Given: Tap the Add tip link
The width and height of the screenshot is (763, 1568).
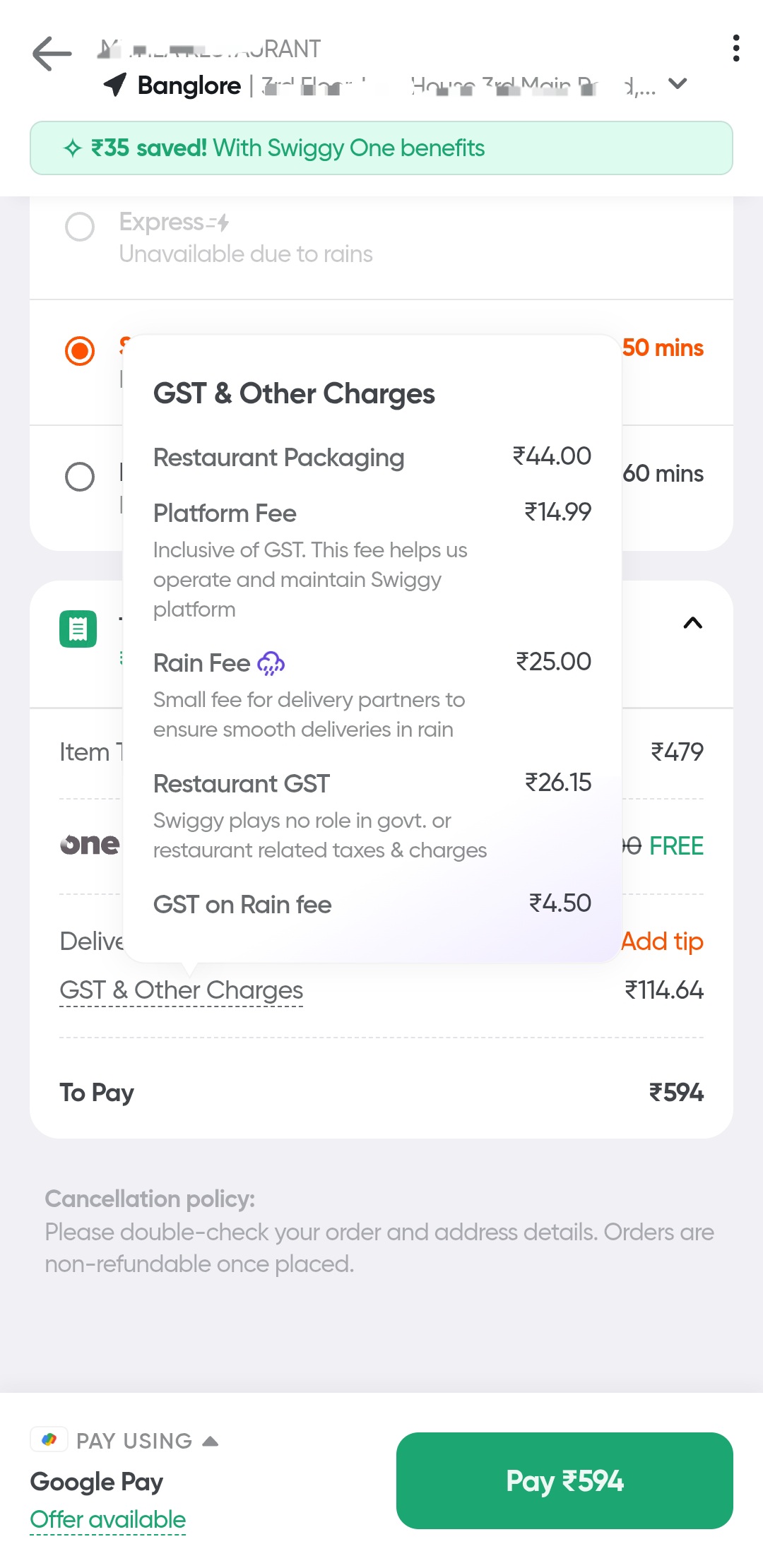Looking at the screenshot, I should pos(662,942).
